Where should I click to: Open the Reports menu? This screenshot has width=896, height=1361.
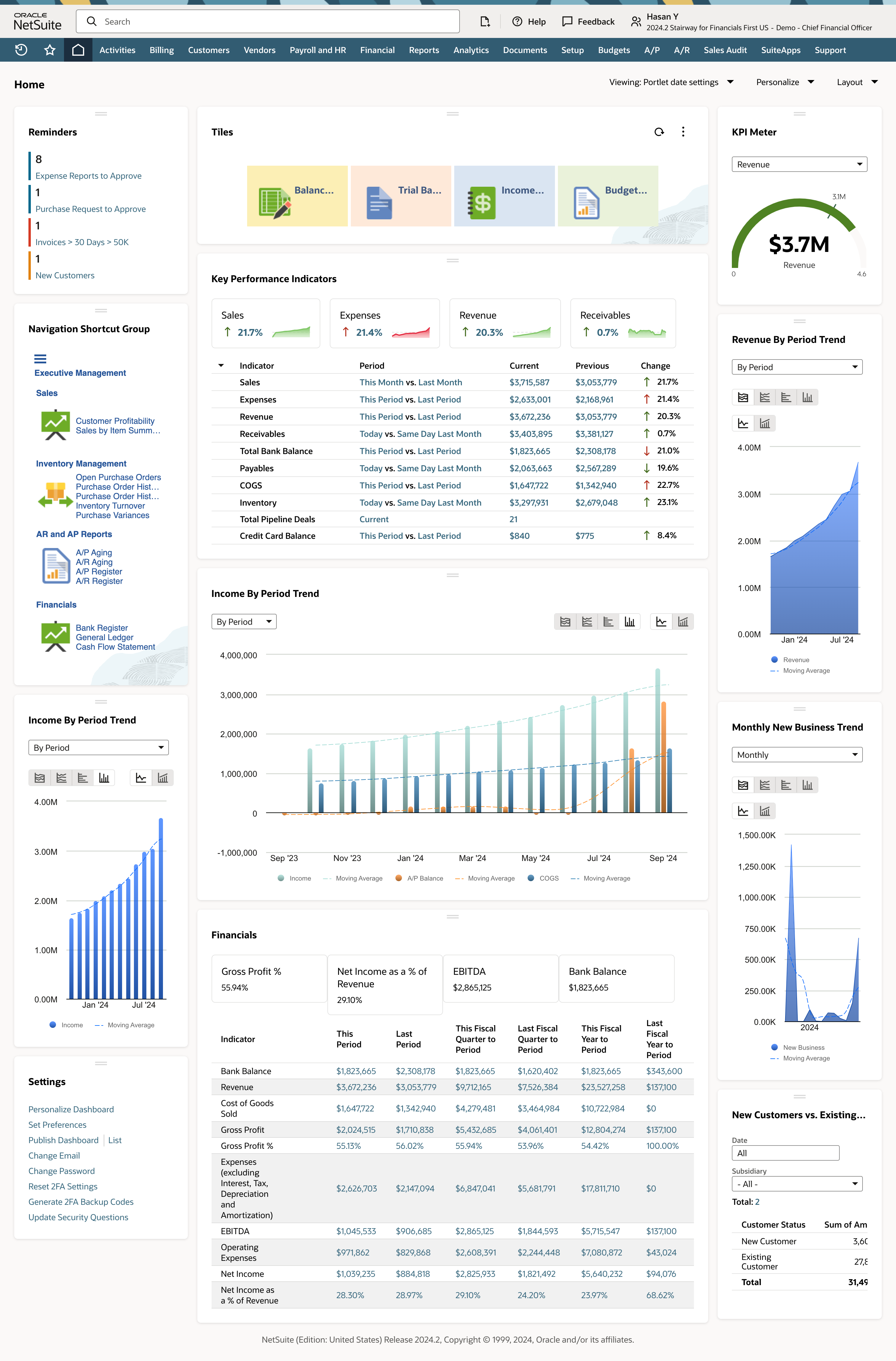(424, 50)
